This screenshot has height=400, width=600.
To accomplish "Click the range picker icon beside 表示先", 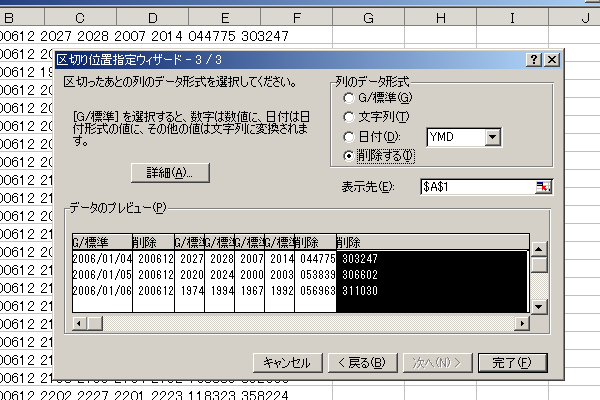I will tap(543, 187).
